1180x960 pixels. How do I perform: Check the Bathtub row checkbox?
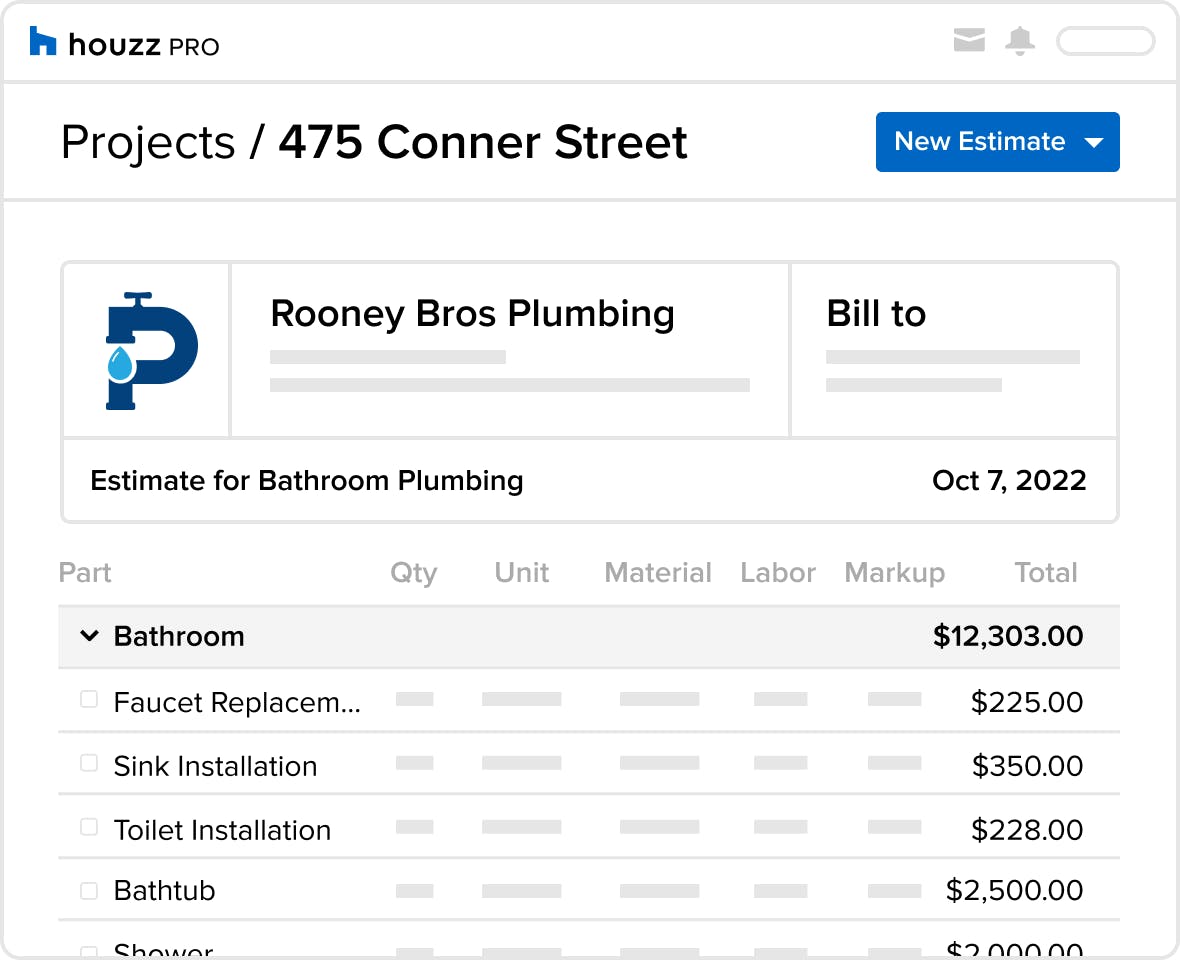click(89, 889)
